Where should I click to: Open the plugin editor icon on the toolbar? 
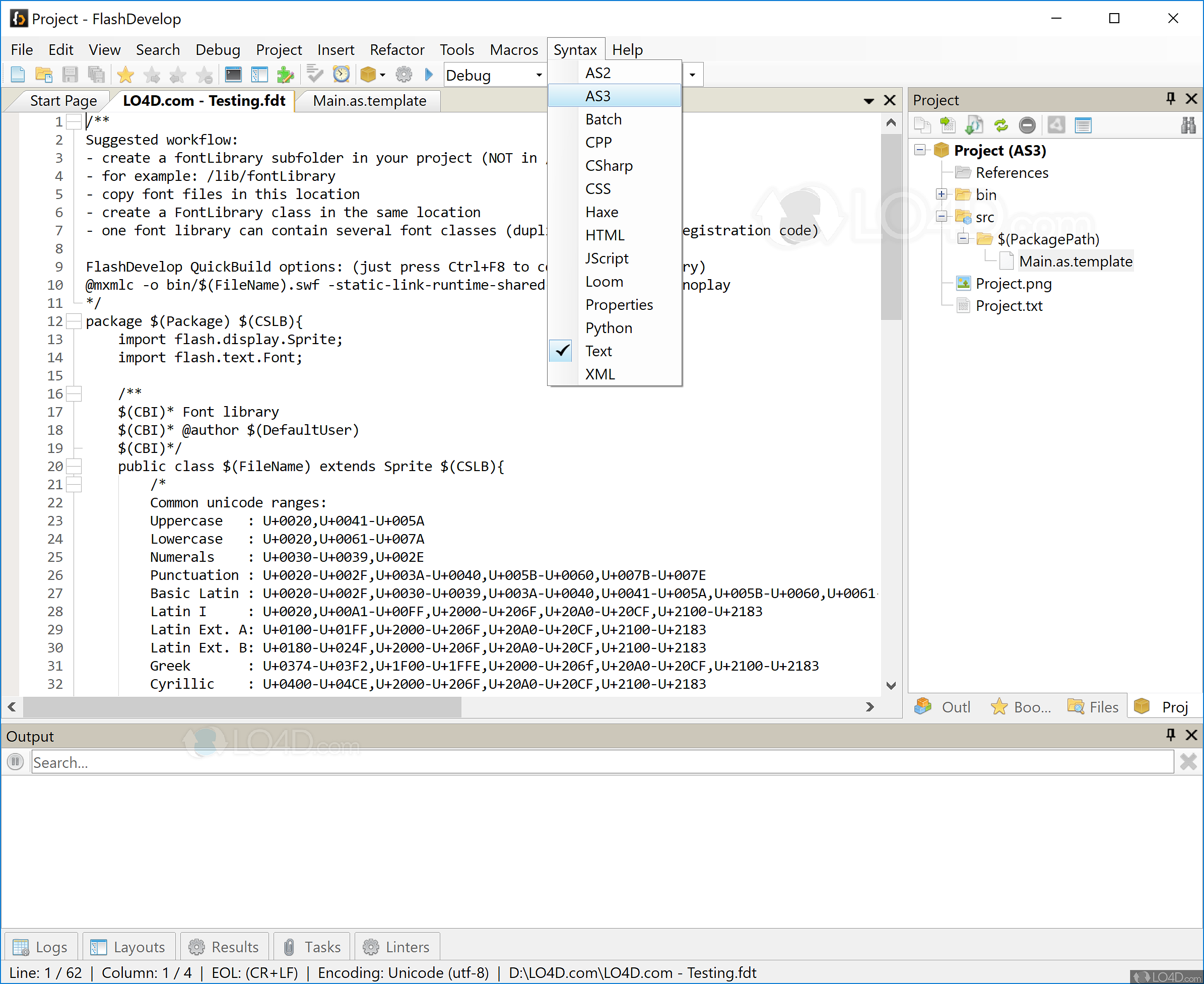pyautogui.click(x=286, y=74)
